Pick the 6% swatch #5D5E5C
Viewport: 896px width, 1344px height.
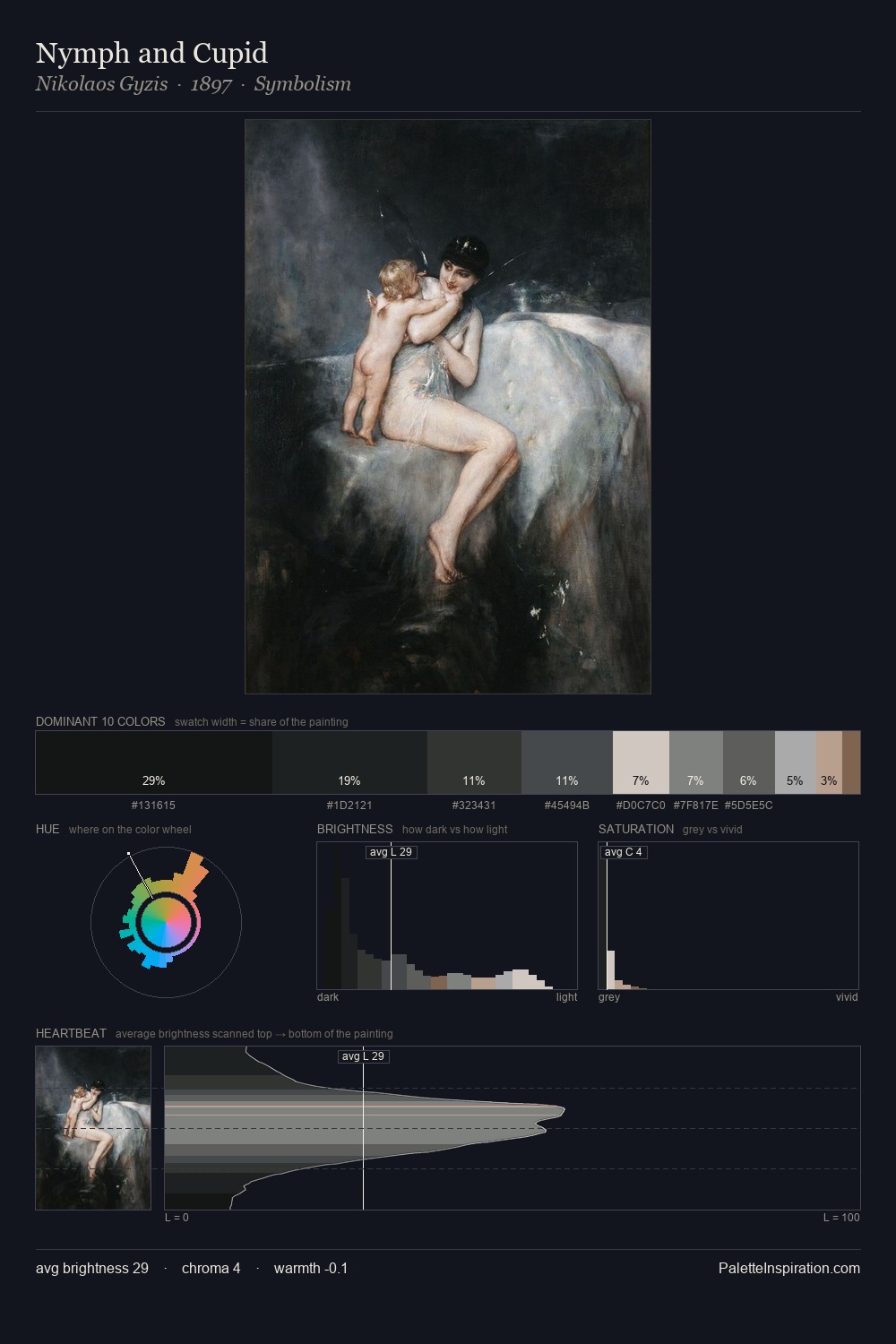[749, 762]
